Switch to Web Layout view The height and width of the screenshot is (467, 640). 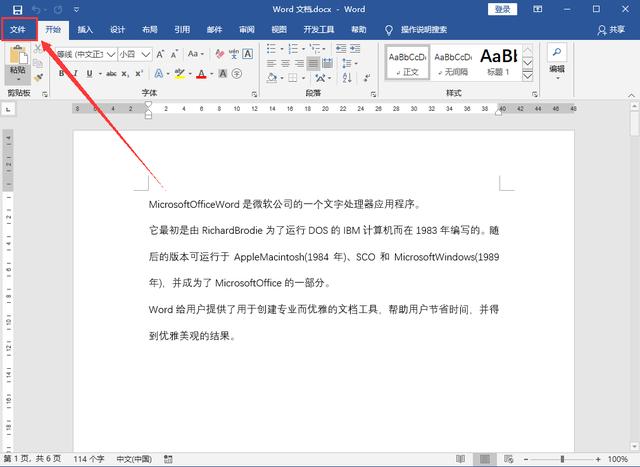coord(508,459)
